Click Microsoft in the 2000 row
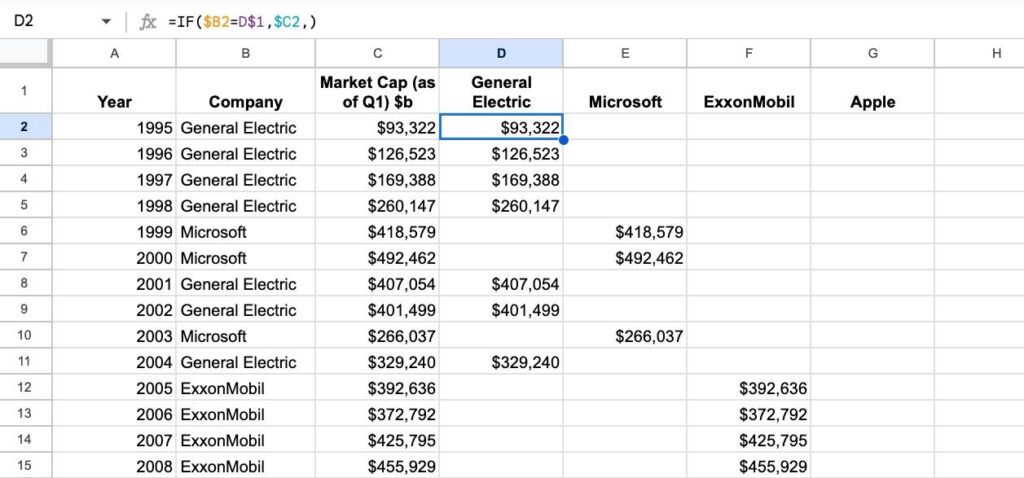The width and height of the screenshot is (1024, 478). [x=246, y=258]
